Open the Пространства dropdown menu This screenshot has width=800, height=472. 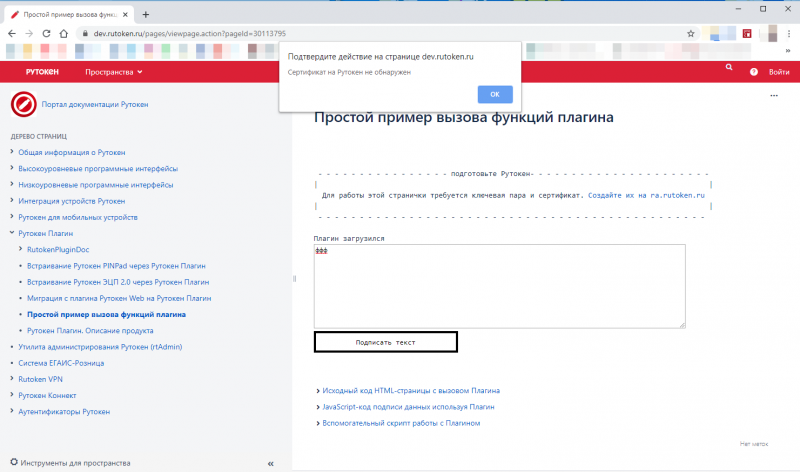(x=114, y=72)
